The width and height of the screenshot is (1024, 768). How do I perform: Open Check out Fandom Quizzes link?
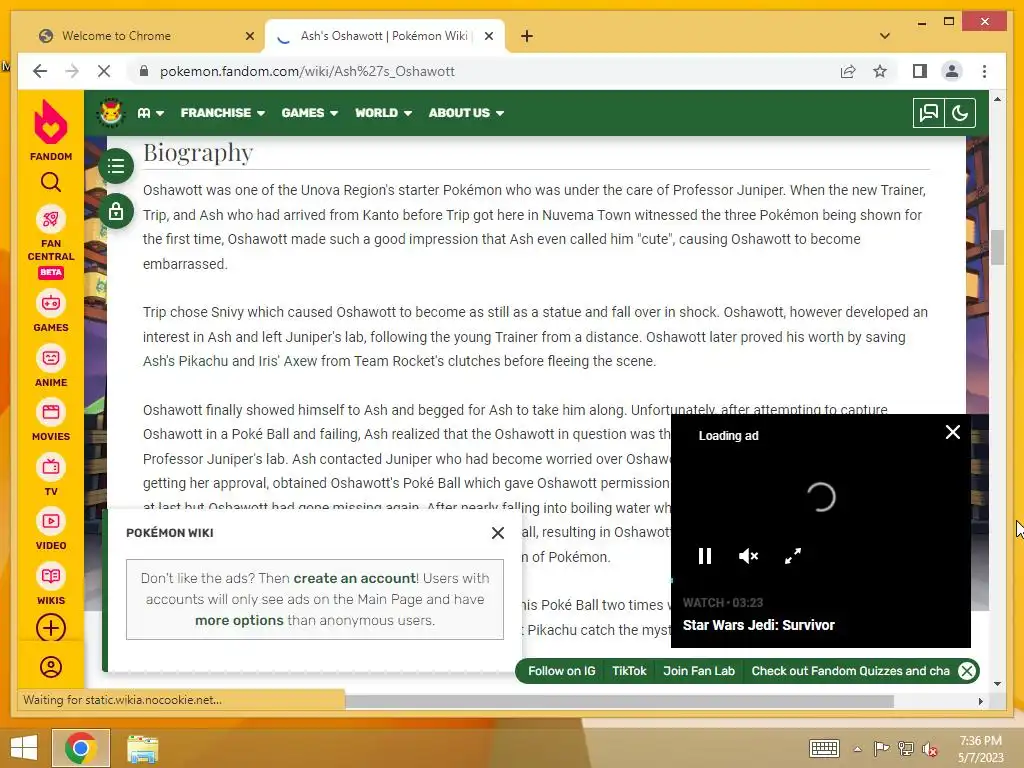coord(850,671)
